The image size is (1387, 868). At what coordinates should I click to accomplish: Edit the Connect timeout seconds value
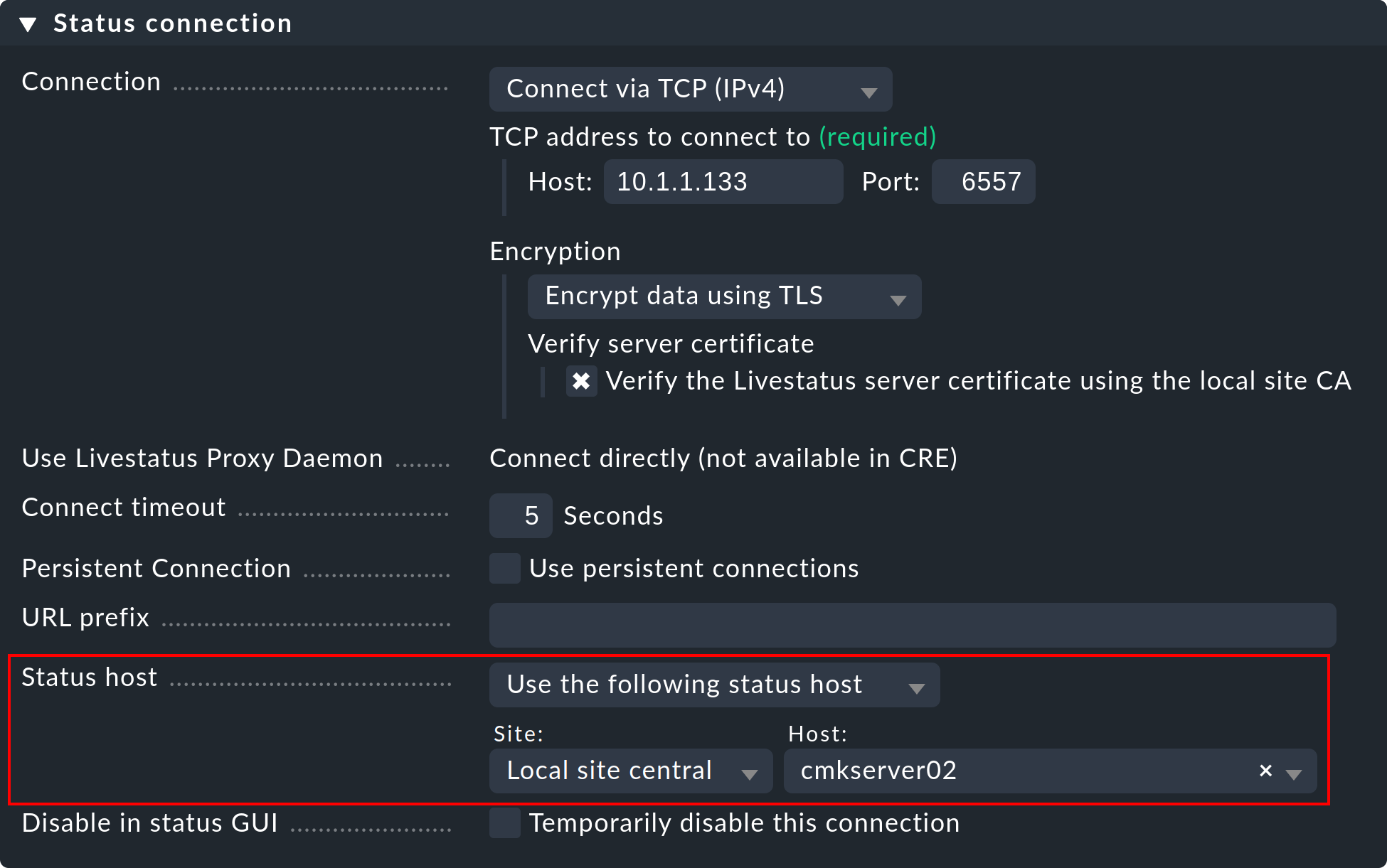[521, 515]
